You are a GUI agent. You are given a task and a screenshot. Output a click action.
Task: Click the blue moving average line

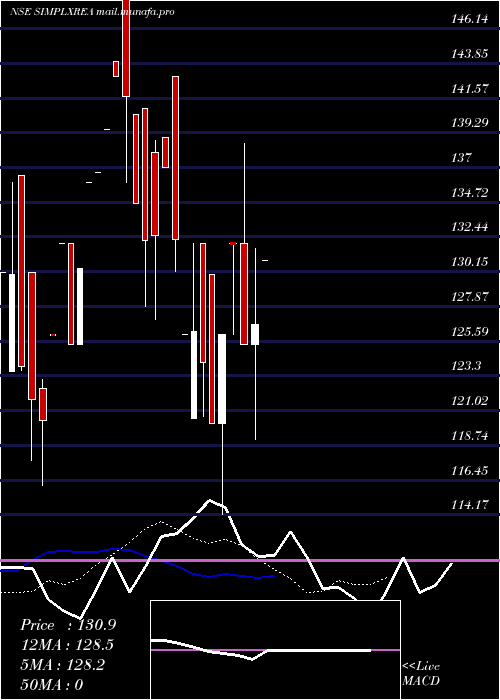[138, 563]
